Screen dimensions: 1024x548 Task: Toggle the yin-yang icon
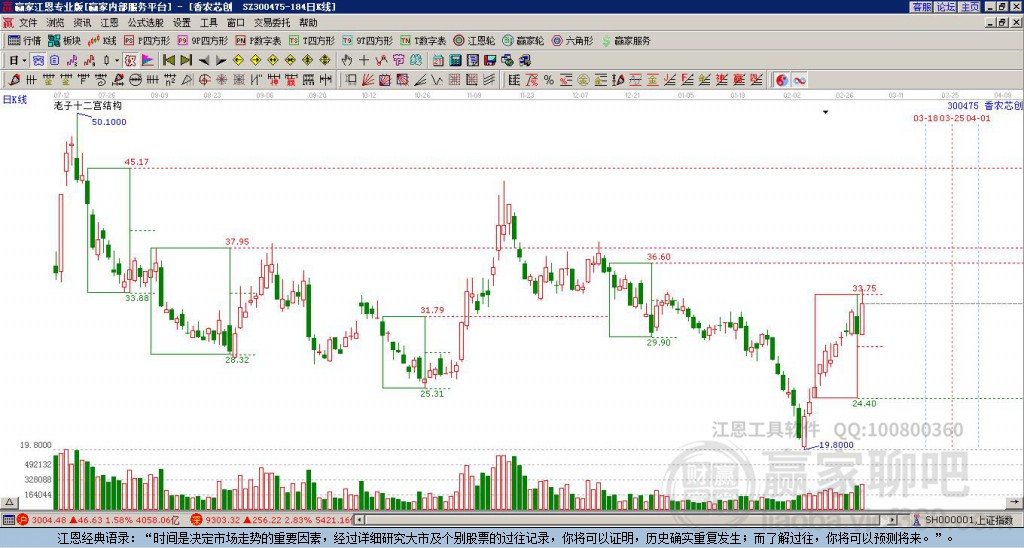coord(782,80)
